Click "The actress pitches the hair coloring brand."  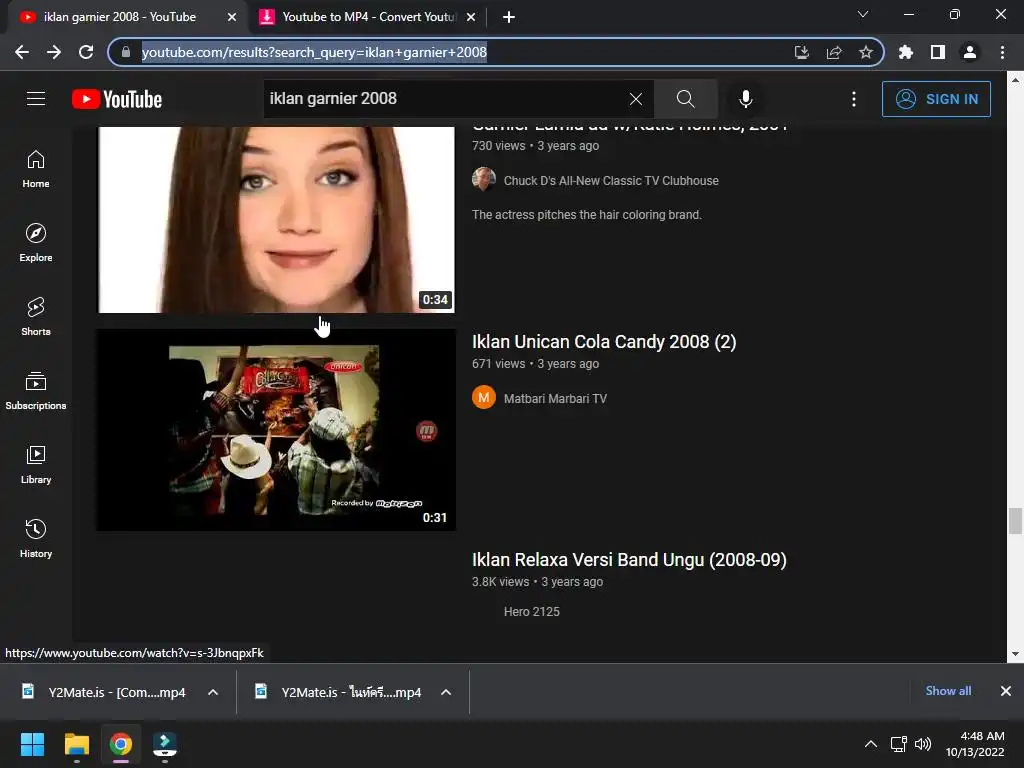586,215
